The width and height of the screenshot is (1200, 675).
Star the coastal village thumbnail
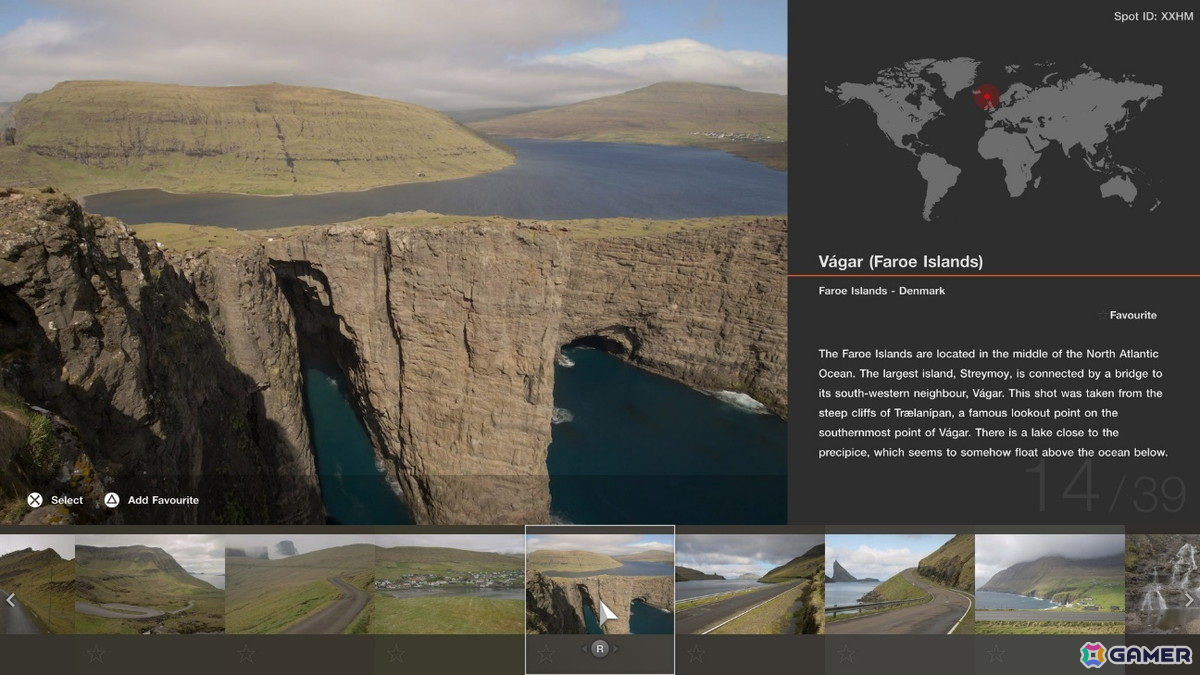(x=396, y=654)
